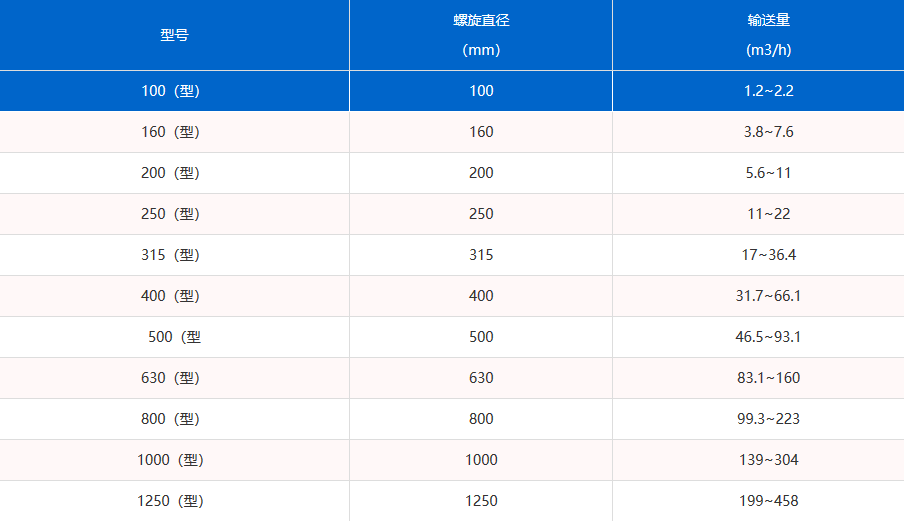Click the 200（型）model cell
Viewport: 904px width, 524px height.
click(171, 173)
